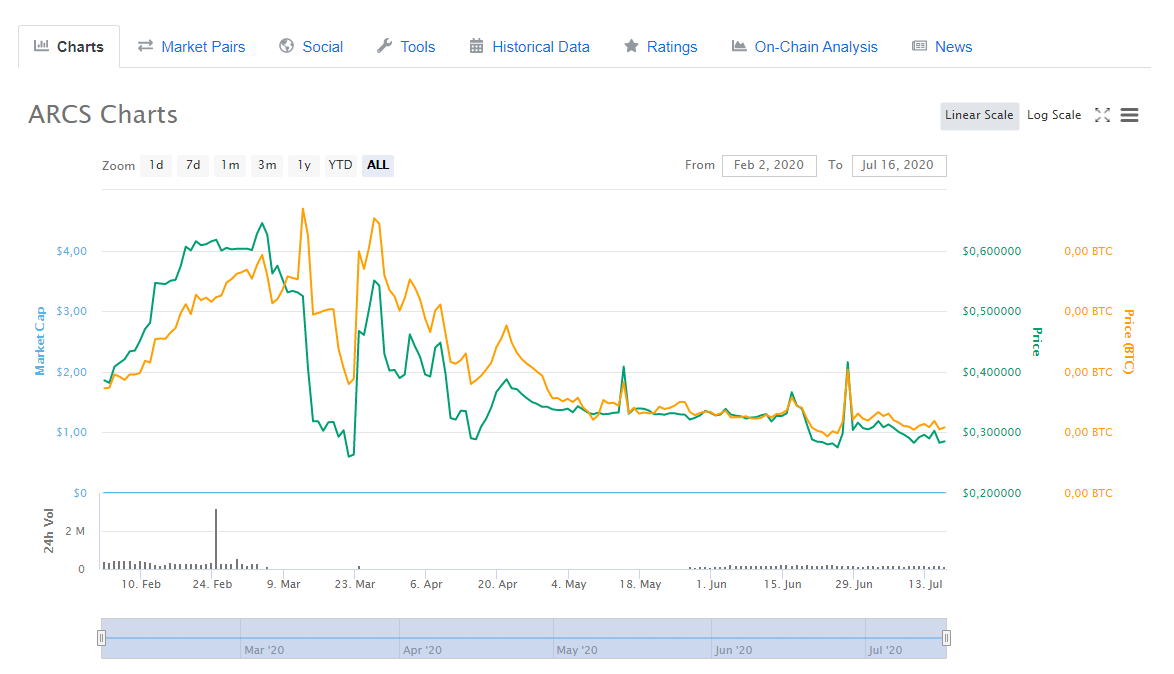Click the star icon beside Ratings
The image size is (1174, 674).
pos(631,46)
